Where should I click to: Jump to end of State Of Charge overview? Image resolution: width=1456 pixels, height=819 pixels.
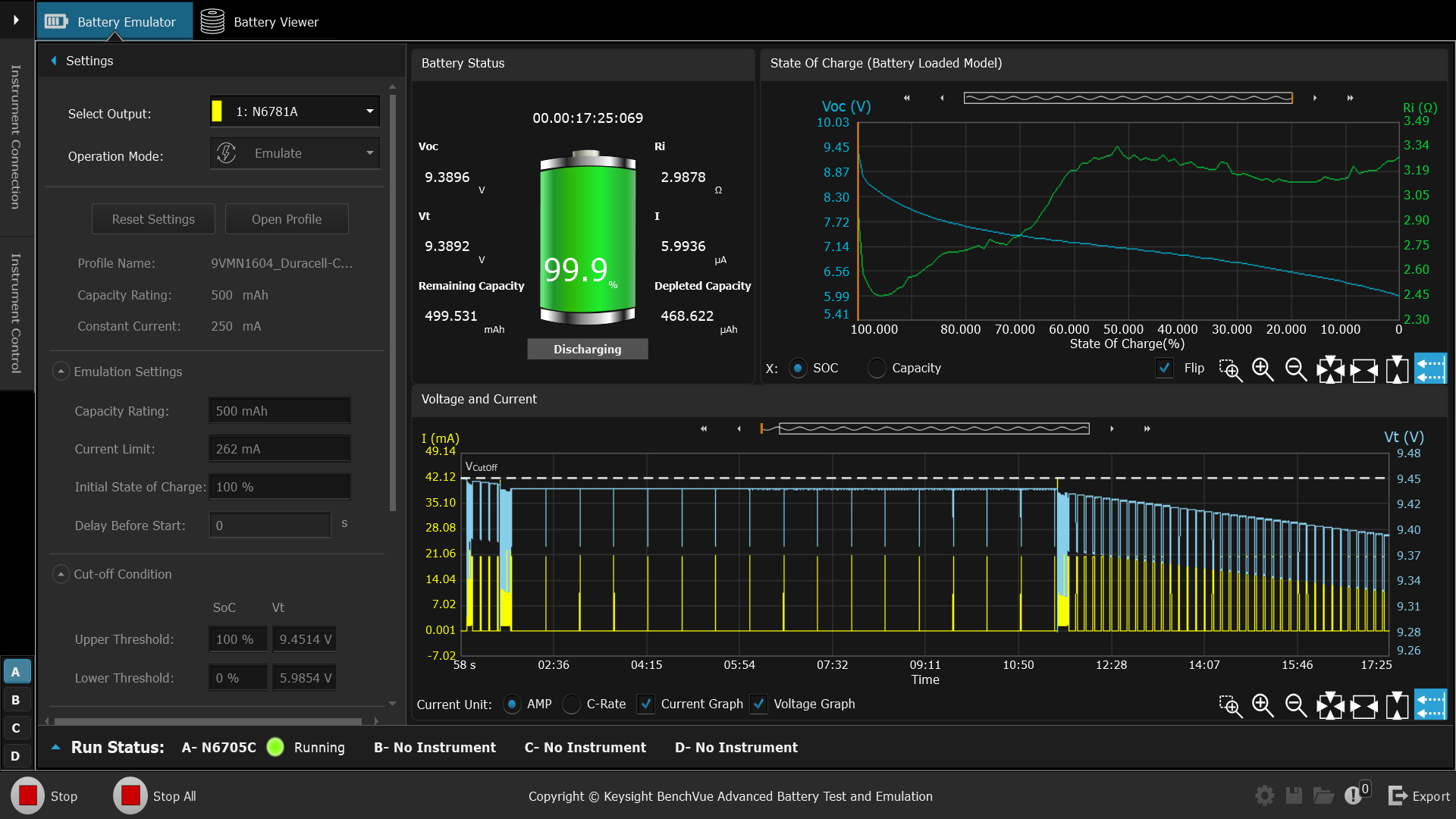(x=1350, y=98)
